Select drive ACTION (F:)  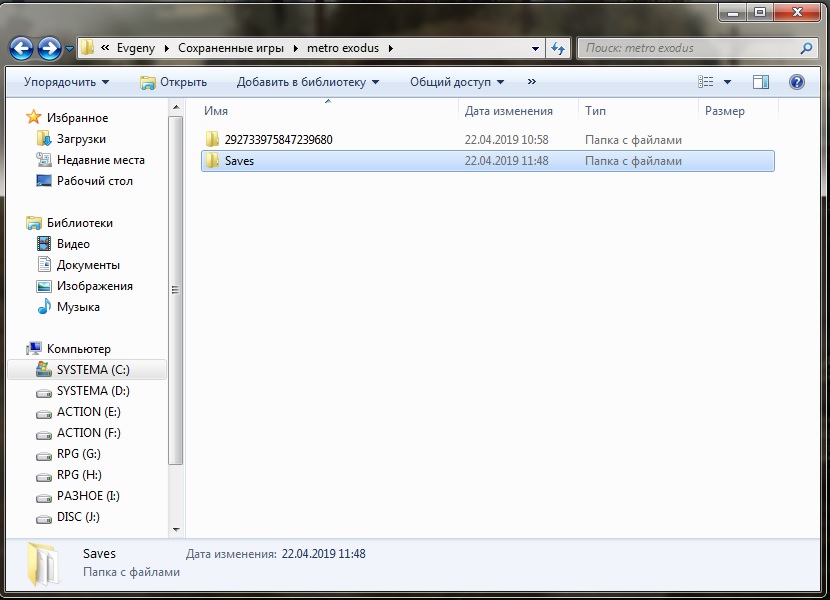[88, 433]
